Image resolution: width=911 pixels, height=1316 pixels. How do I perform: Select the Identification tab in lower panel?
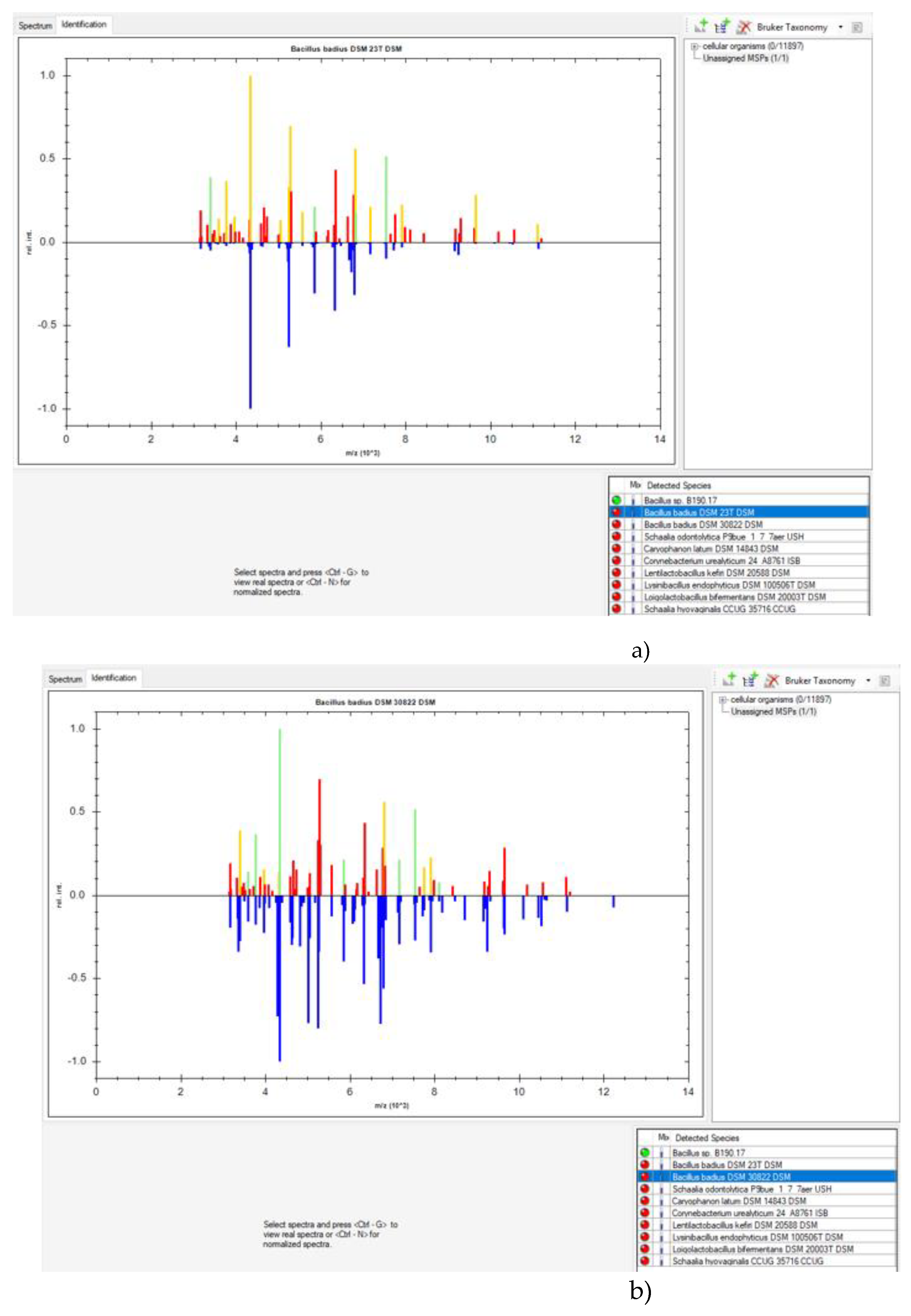pos(114,678)
